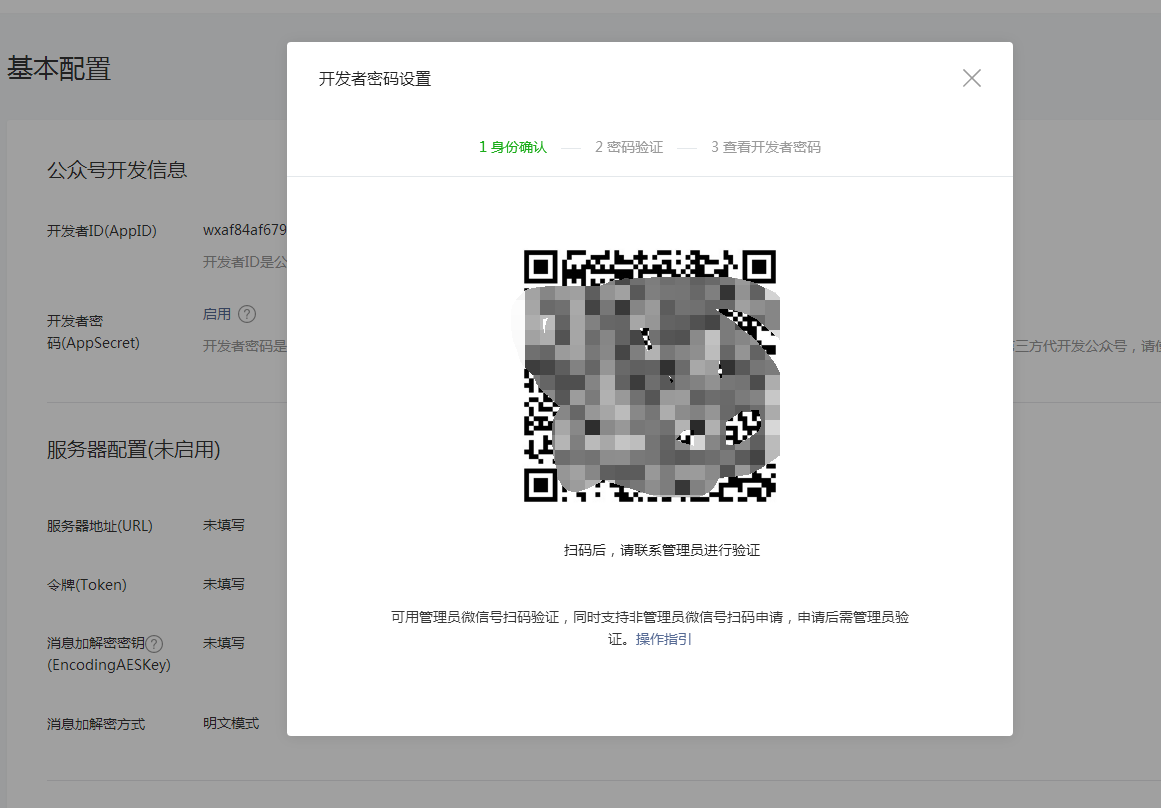Click the 明文模式 value
This screenshot has height=808, width=1161.
[x=231, y=724]
